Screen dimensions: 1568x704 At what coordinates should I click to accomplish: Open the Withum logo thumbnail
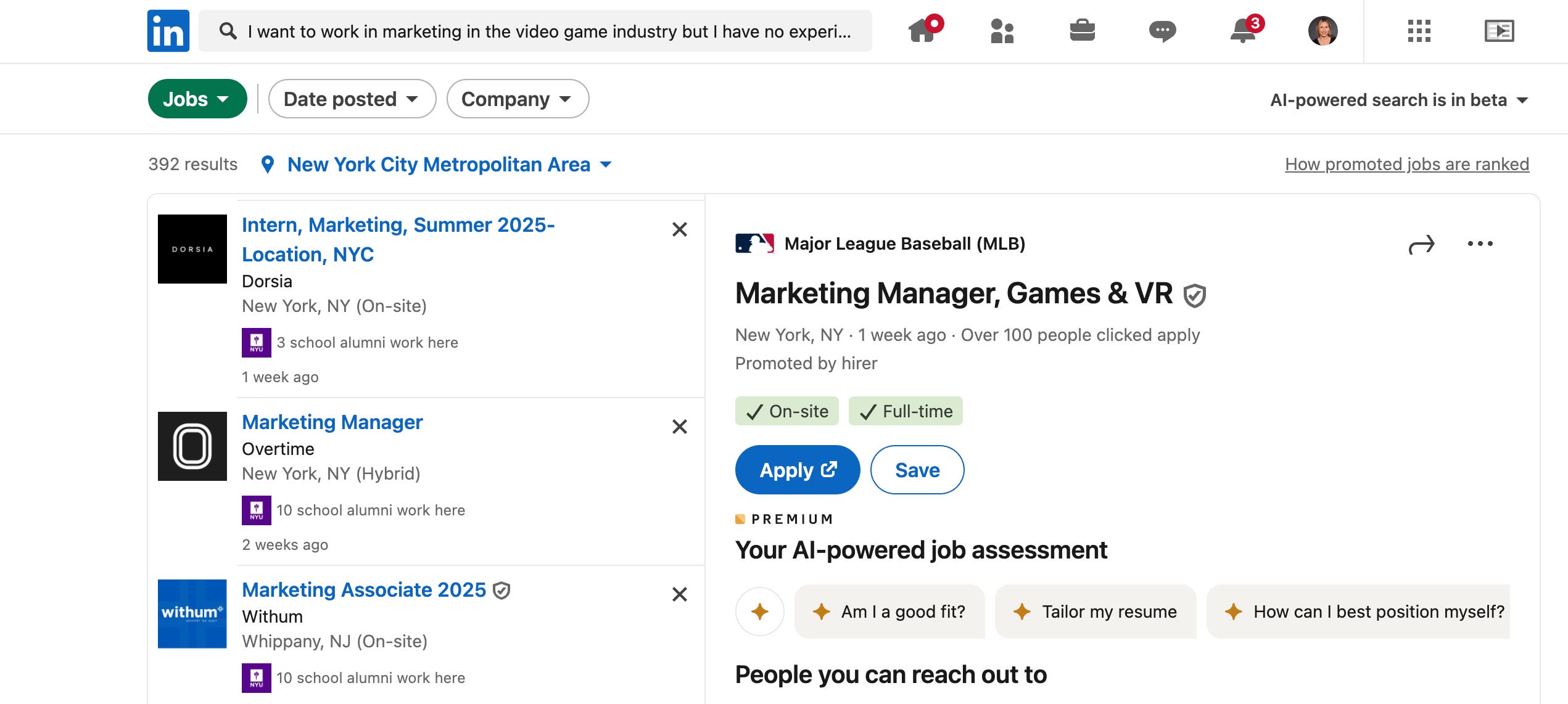(x=192, y=614)
